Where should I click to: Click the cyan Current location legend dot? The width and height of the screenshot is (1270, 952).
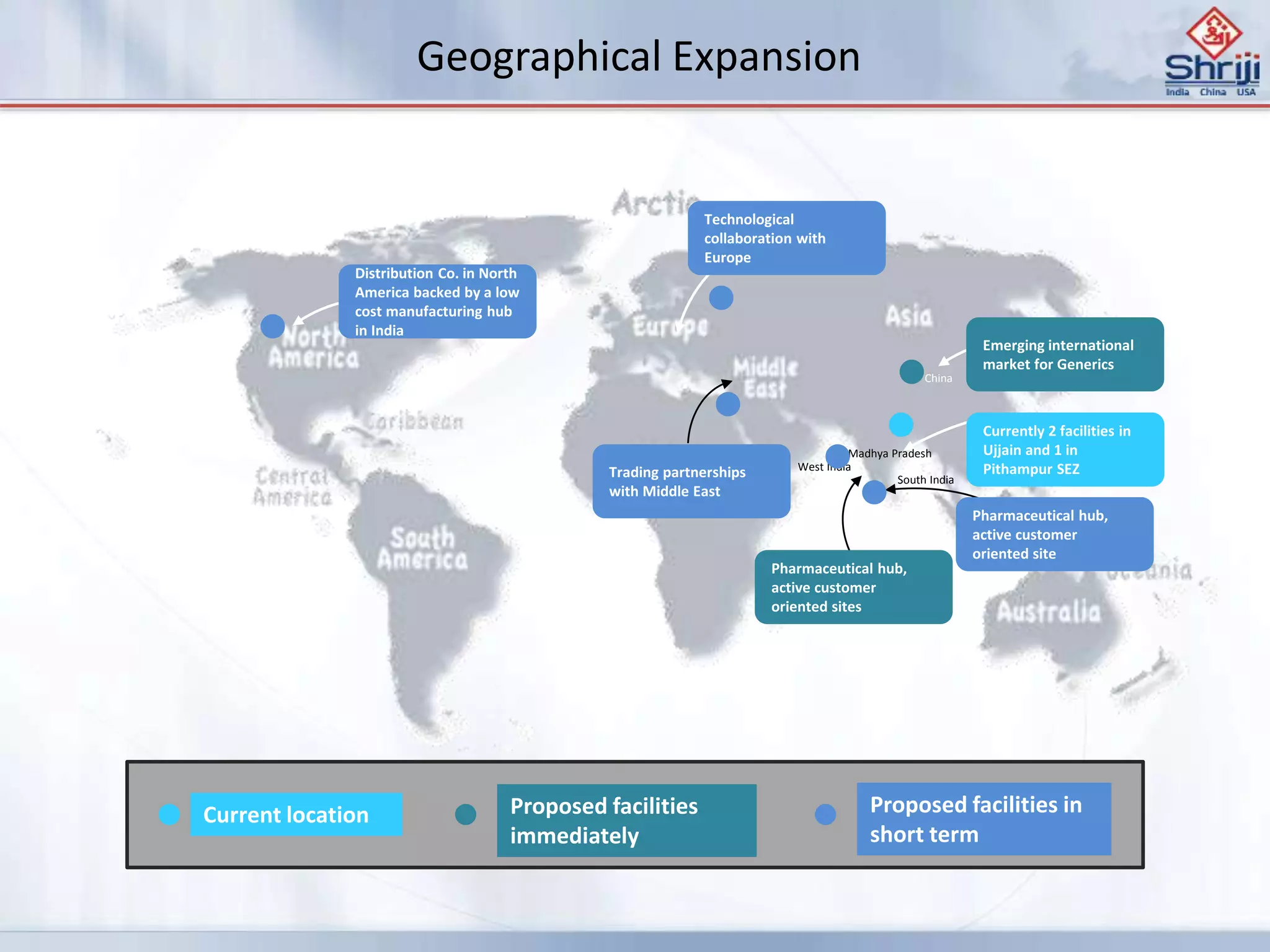coord(169,814)
